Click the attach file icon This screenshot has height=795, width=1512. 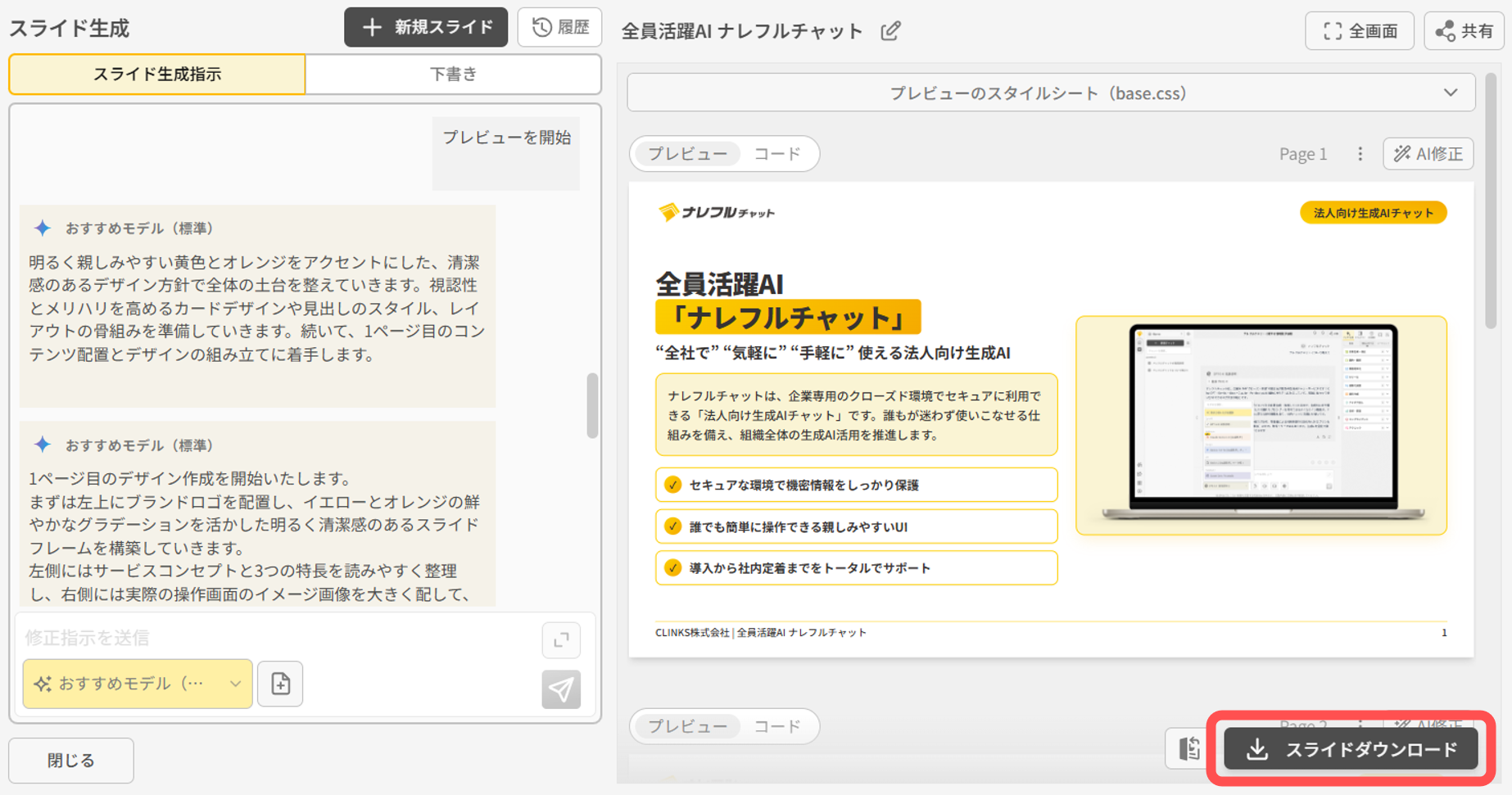click(x=280, y=684)
